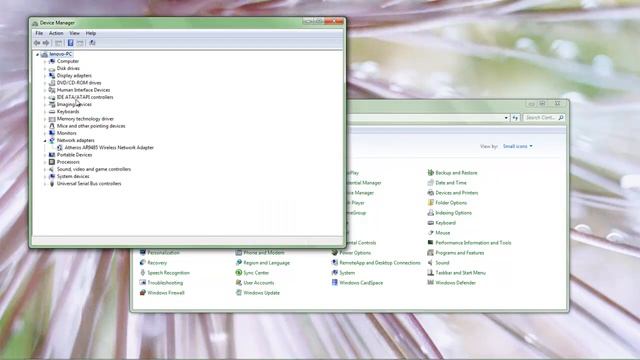Open the View by Small icons dropdown
This screenshot has height=360, width=640.
518,146
